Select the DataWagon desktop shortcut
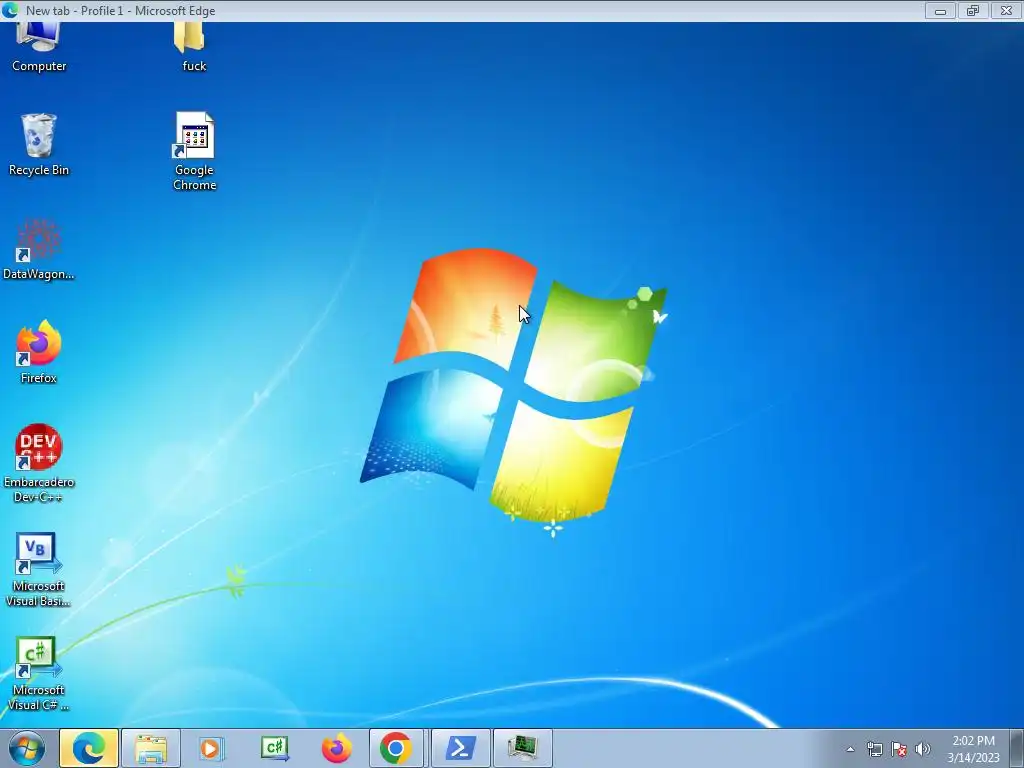The image size is (1024, 768). click(39, 249)
